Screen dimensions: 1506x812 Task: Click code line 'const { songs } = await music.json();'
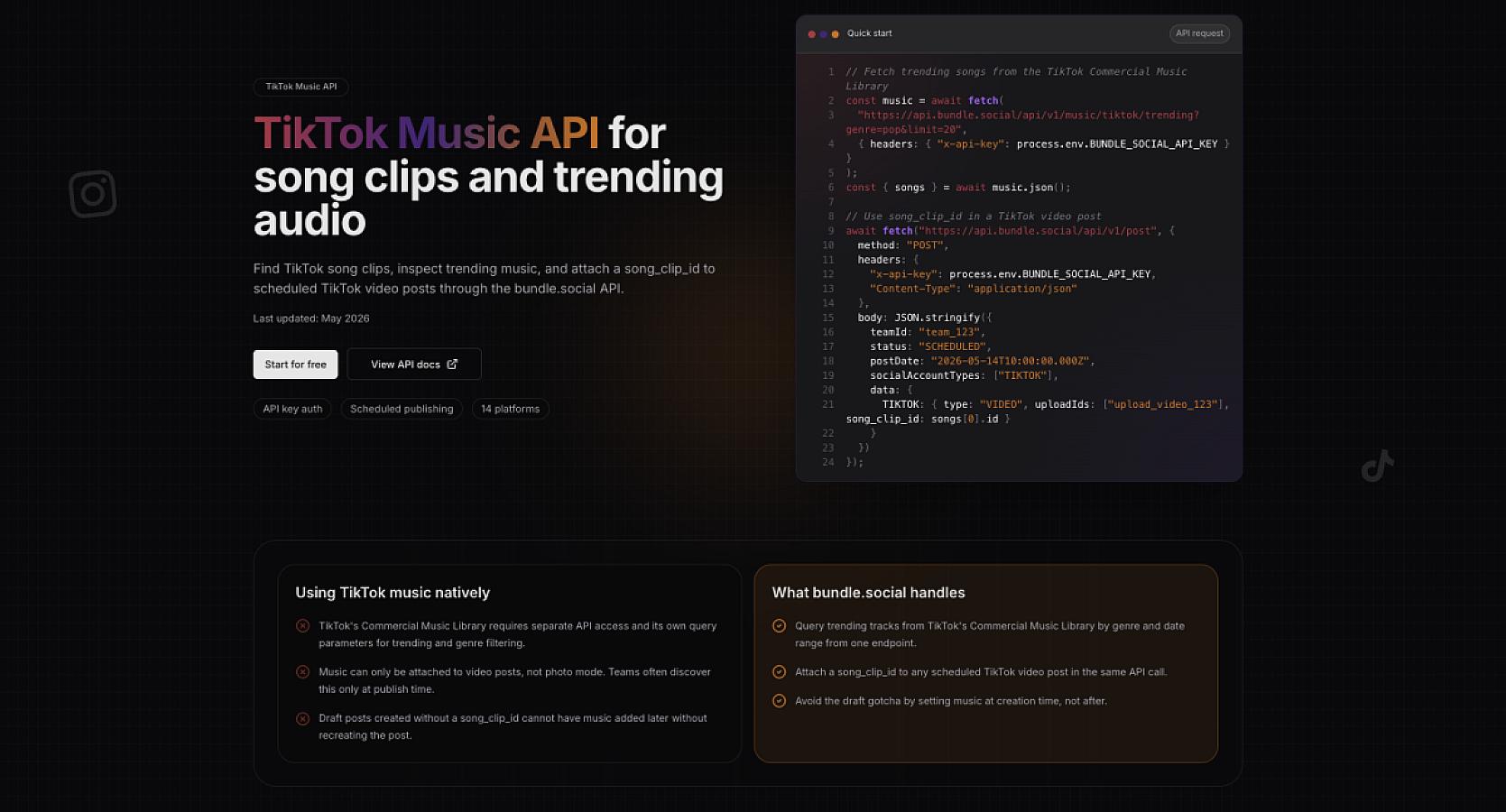pyautogui.click(x=957, y=188)
